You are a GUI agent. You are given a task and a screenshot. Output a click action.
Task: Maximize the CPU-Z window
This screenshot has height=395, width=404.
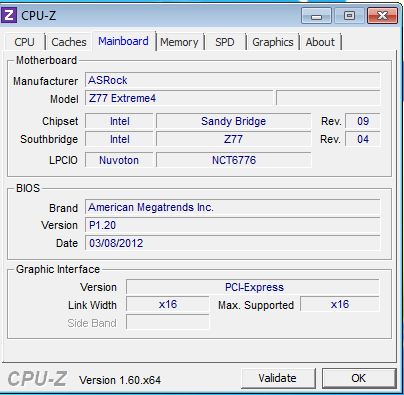tap(349, 16)
